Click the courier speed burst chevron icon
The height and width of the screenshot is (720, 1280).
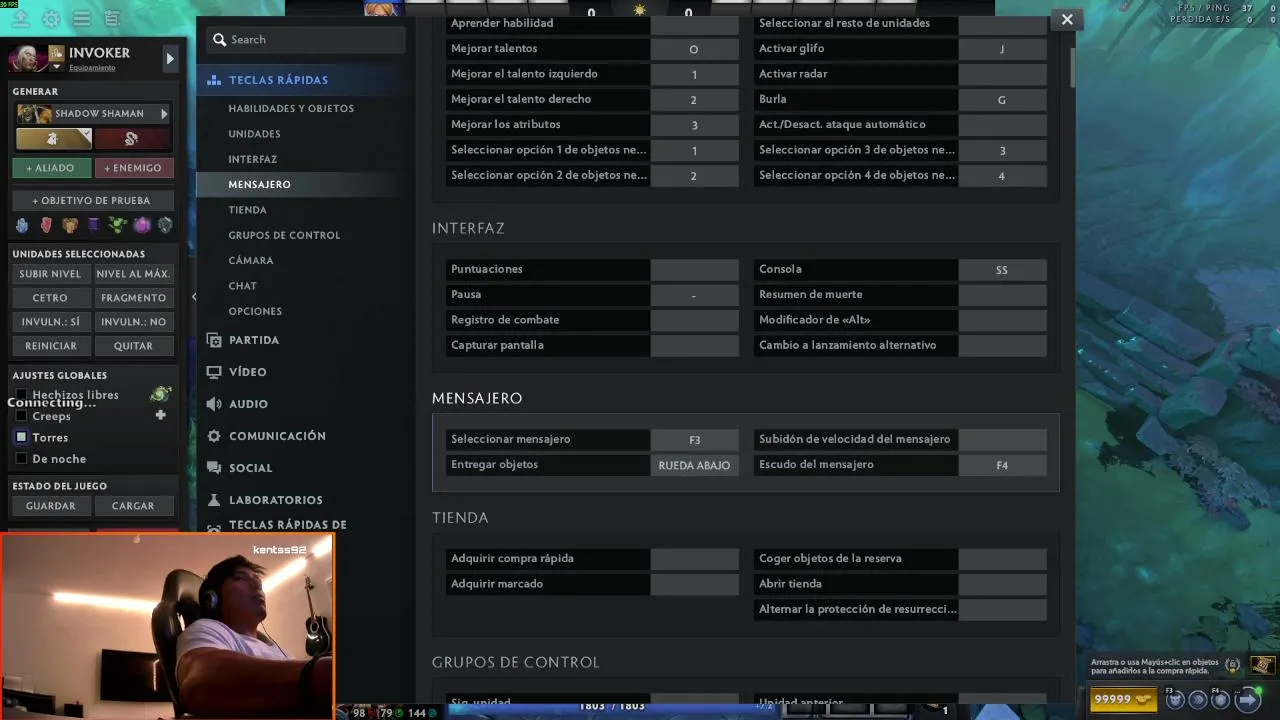point(1198,699)
